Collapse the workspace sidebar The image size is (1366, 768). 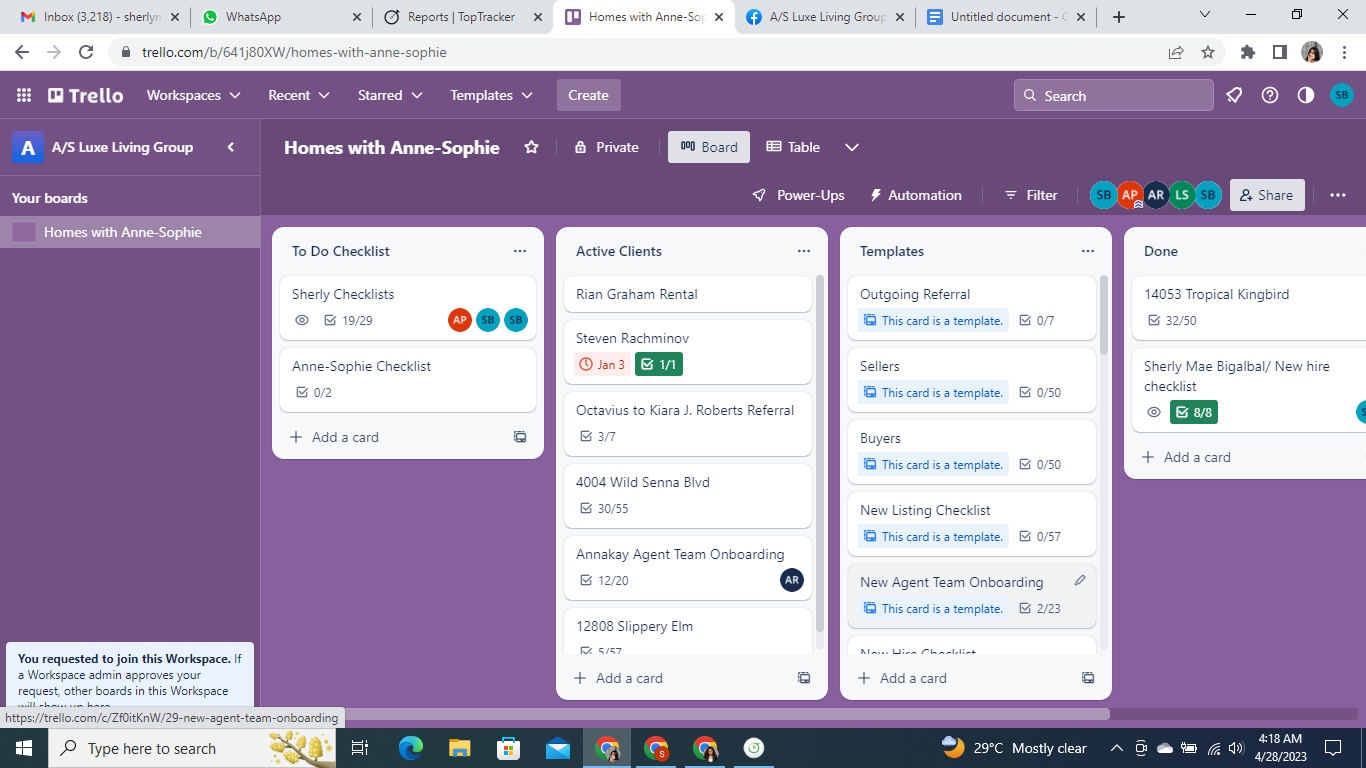[x=231, y=147]
